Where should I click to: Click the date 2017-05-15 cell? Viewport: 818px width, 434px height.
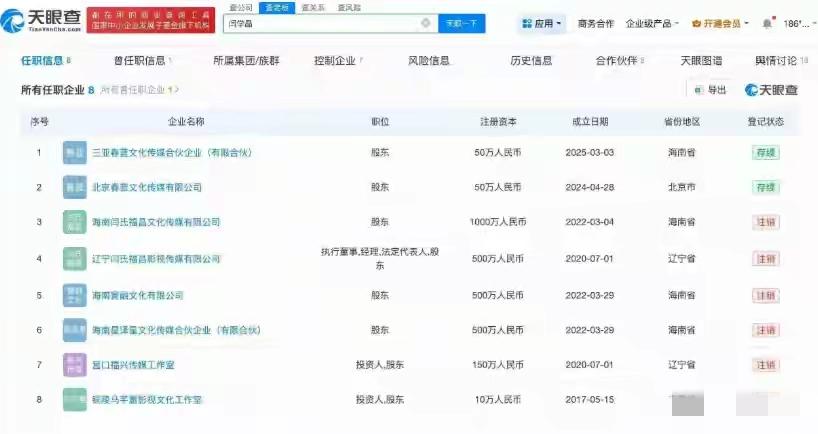pyautogui.click(x=590, y=400)
